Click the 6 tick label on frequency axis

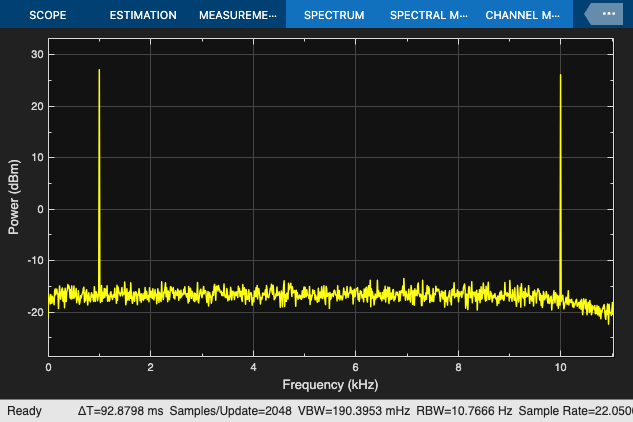click(x=355, y=367)
